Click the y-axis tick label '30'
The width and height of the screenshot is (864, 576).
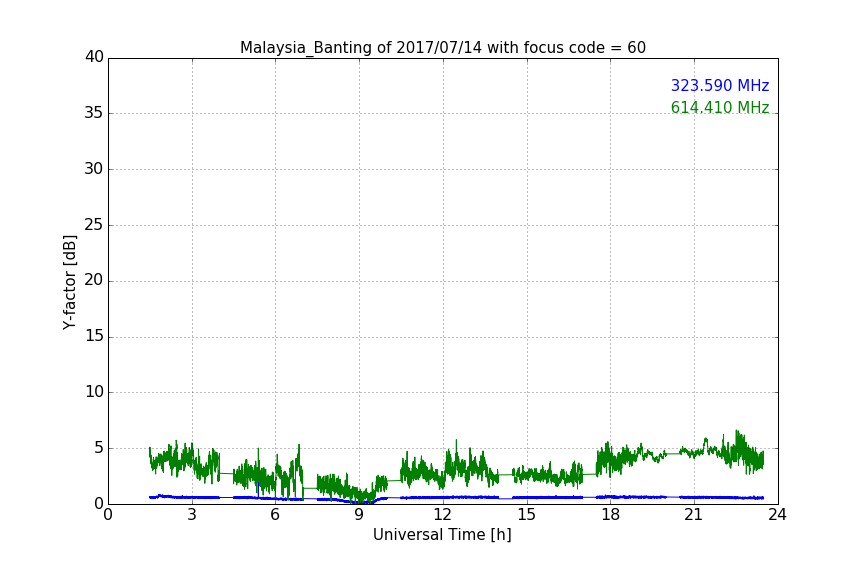(94, 169)
